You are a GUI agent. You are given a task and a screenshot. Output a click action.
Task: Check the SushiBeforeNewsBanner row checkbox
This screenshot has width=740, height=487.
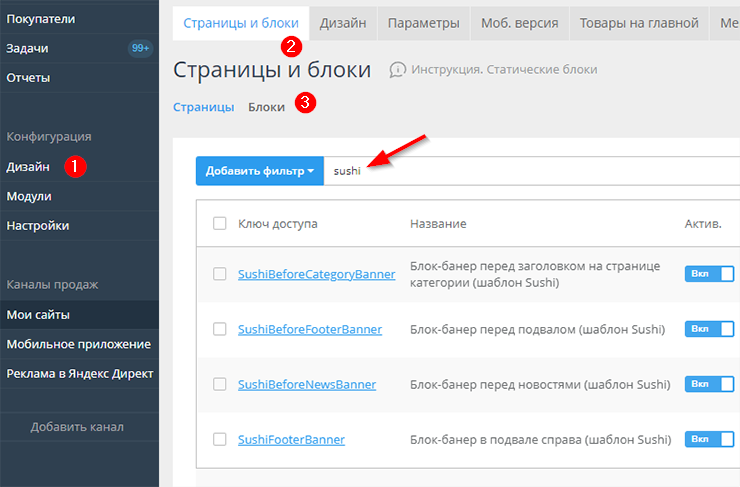[x=220, y=384]
